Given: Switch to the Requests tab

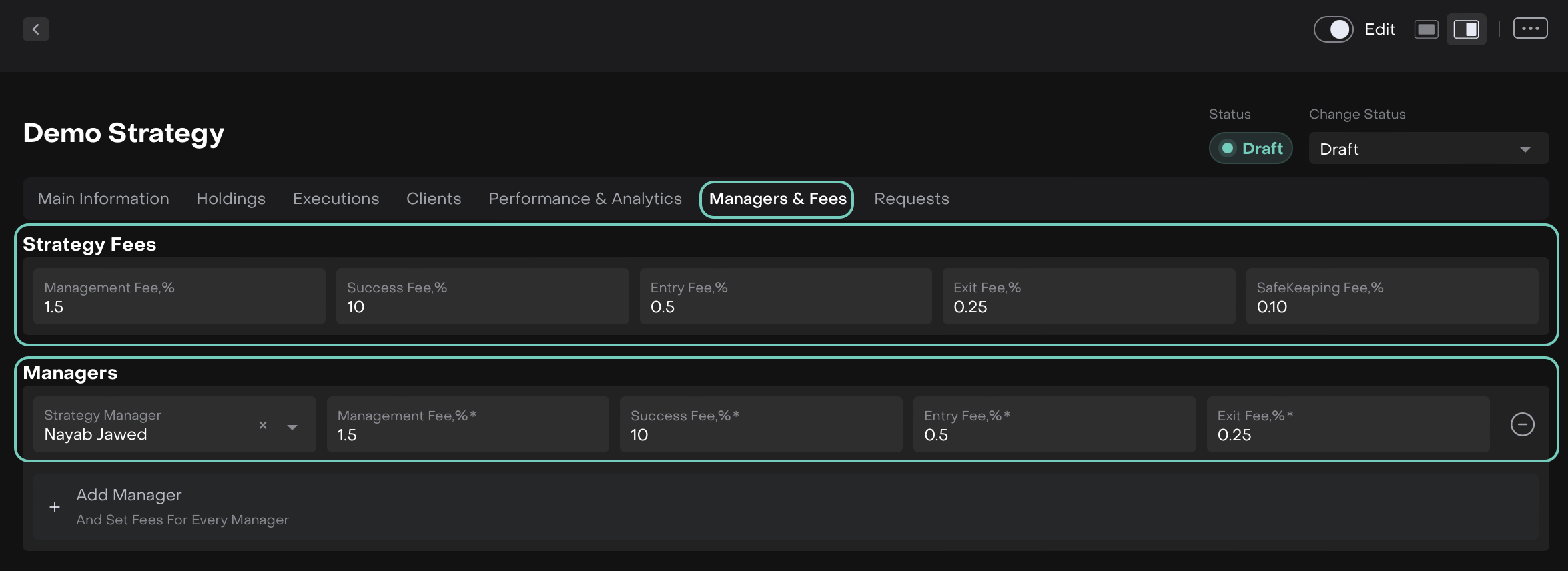Looking at the screenshot, I should (911, 199).
